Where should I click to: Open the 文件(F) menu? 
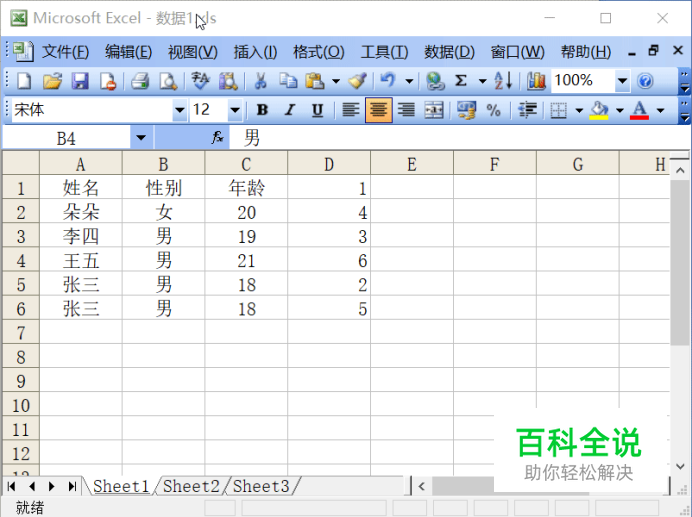pyautogui.click(x=66, y=52)
